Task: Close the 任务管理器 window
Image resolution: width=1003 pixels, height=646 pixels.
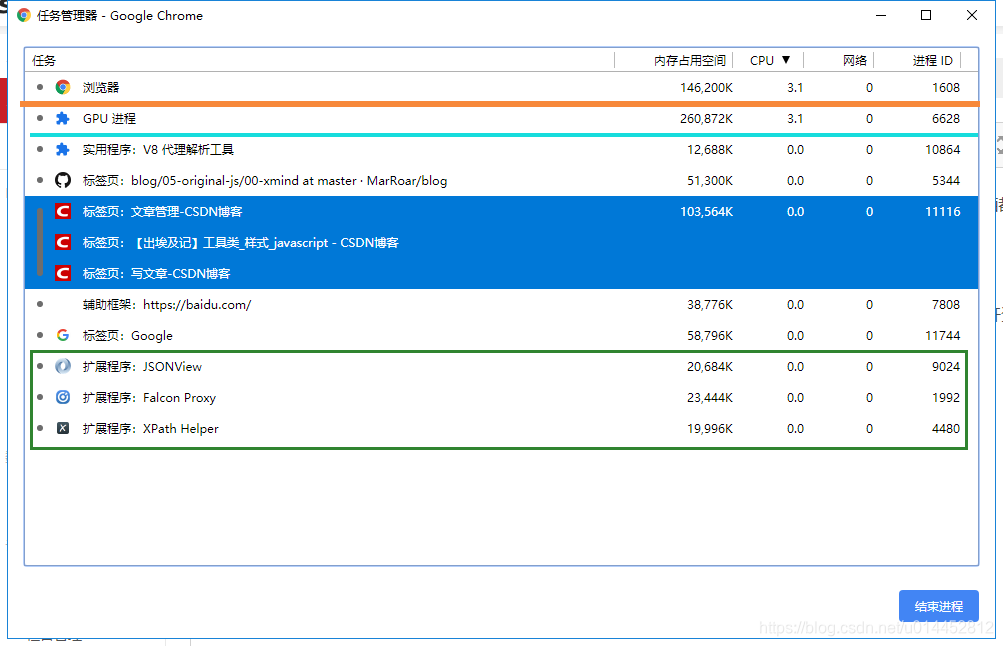Action: [x=972, y=15]
